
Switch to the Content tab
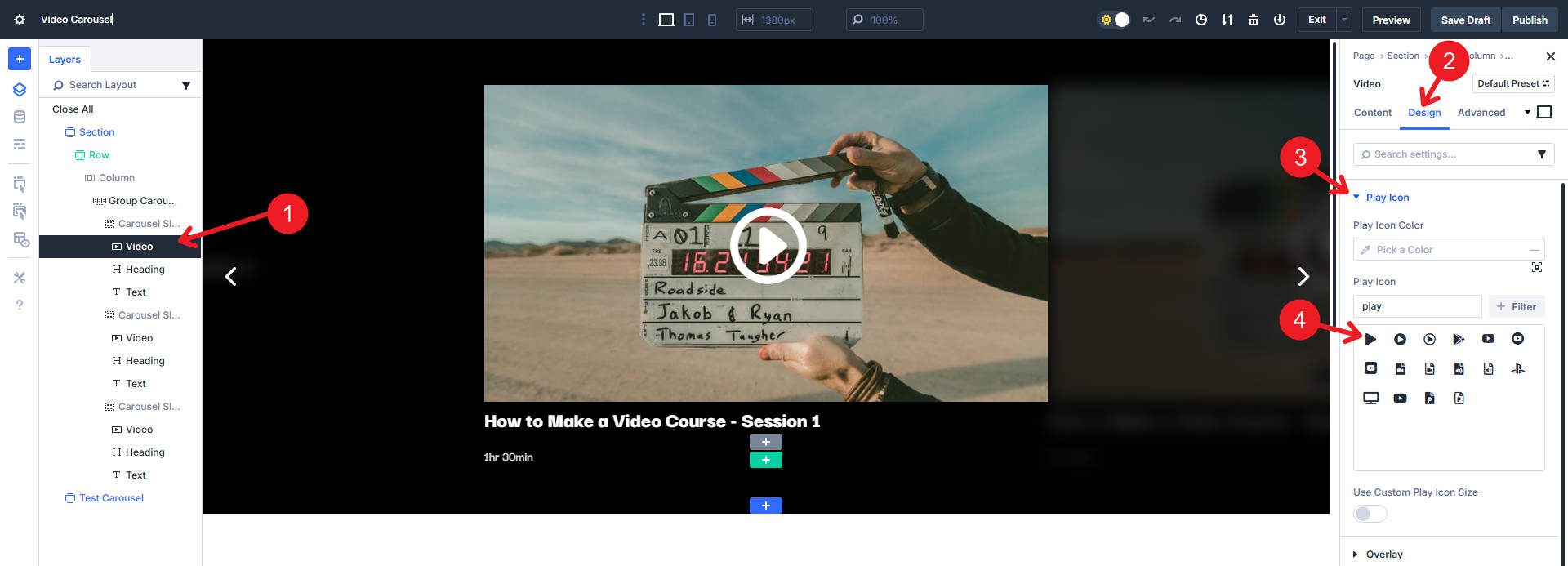point(1372,113)
